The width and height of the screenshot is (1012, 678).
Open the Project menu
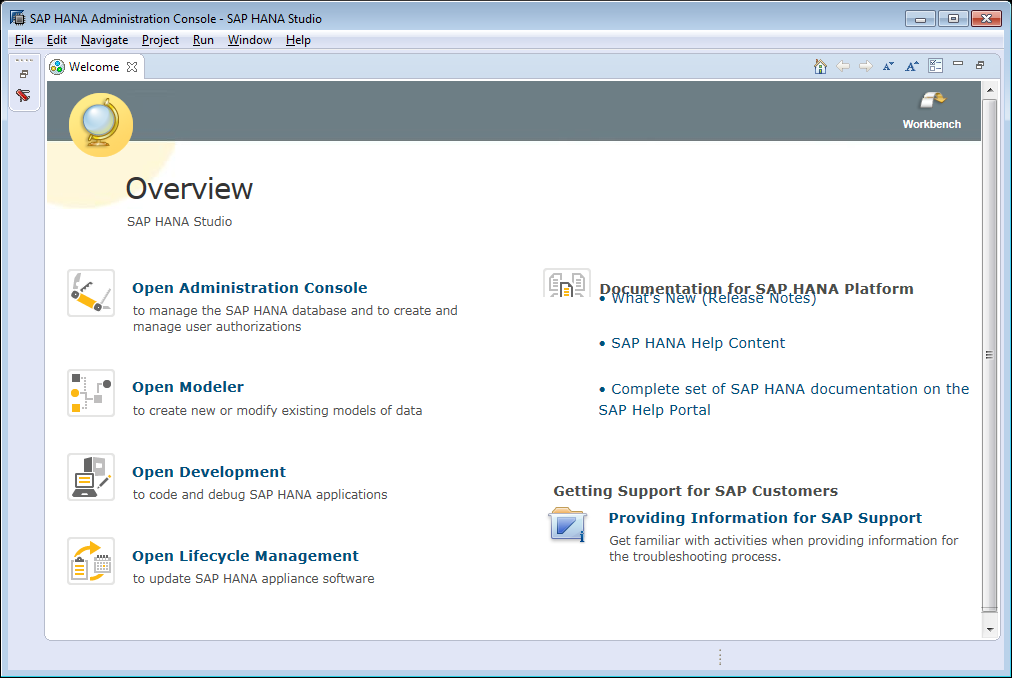[160, 40]
